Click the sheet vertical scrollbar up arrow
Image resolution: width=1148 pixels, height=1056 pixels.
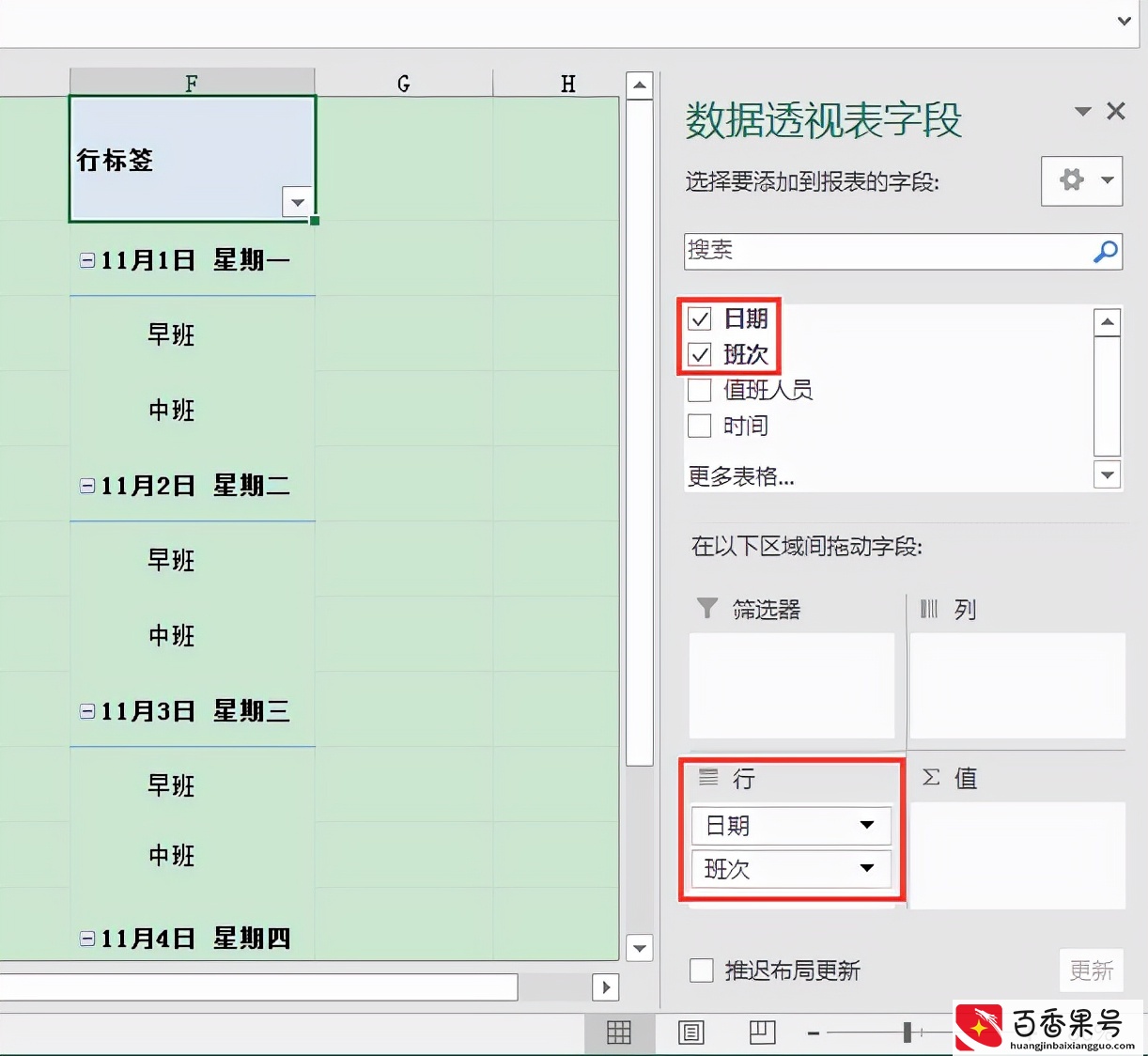(x=640, y=85)
